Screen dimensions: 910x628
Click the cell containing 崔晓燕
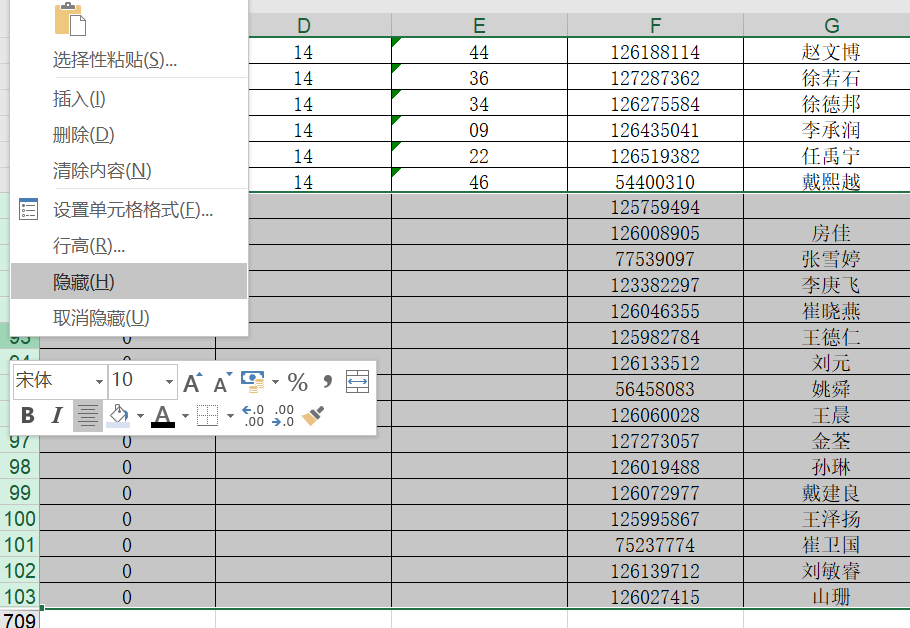point(827,311)
